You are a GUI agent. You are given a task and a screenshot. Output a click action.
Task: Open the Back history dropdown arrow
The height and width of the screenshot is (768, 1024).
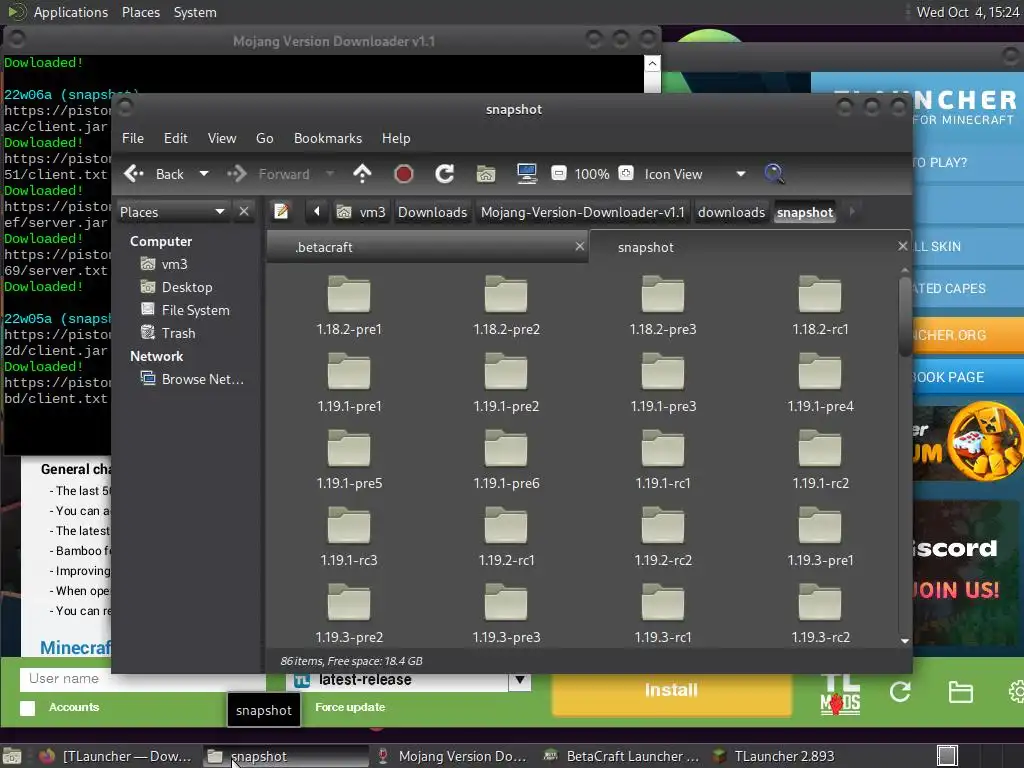pyautogui.click(x=204, y=174)
